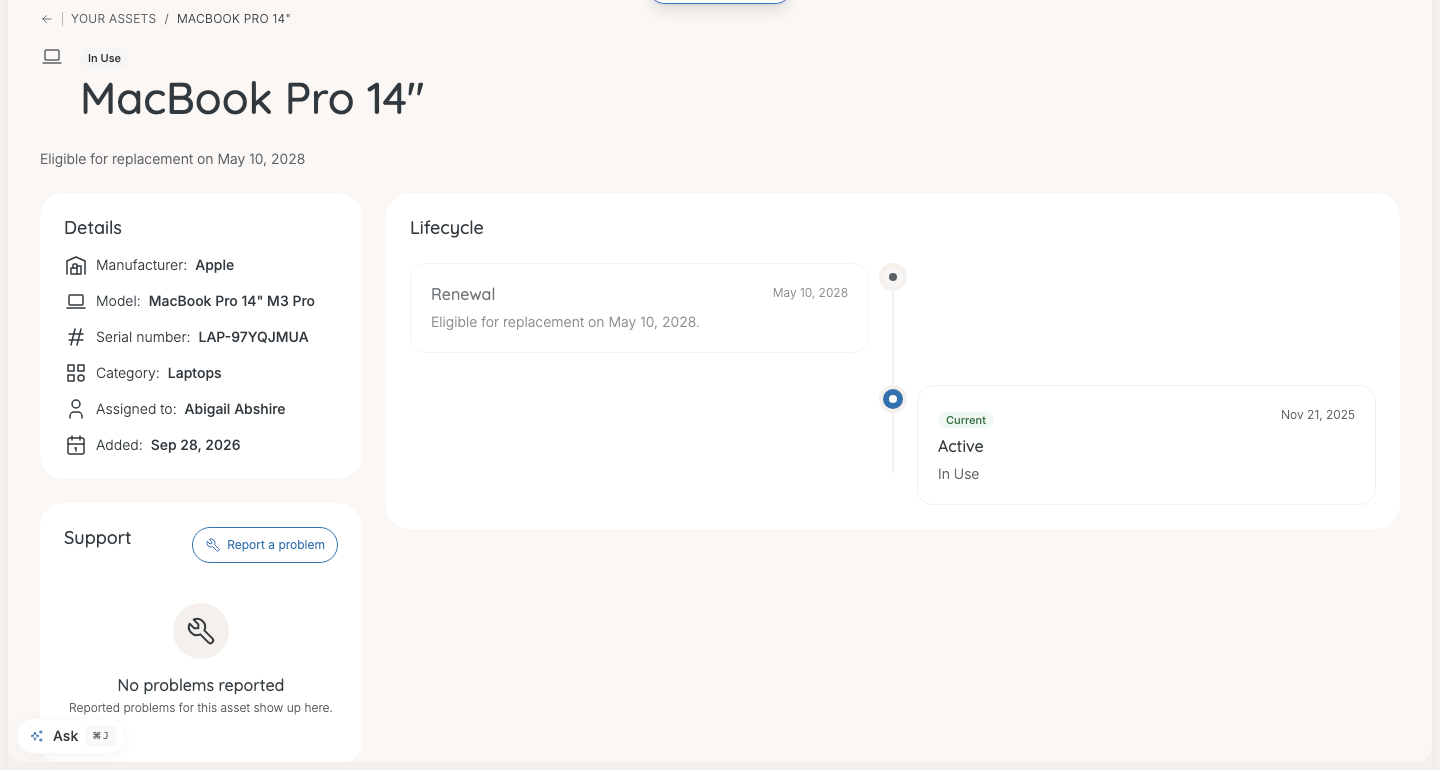Open the YOUR ASSETS breadcrumb link
1440x770 pixels.
click(x=114, y=19)
